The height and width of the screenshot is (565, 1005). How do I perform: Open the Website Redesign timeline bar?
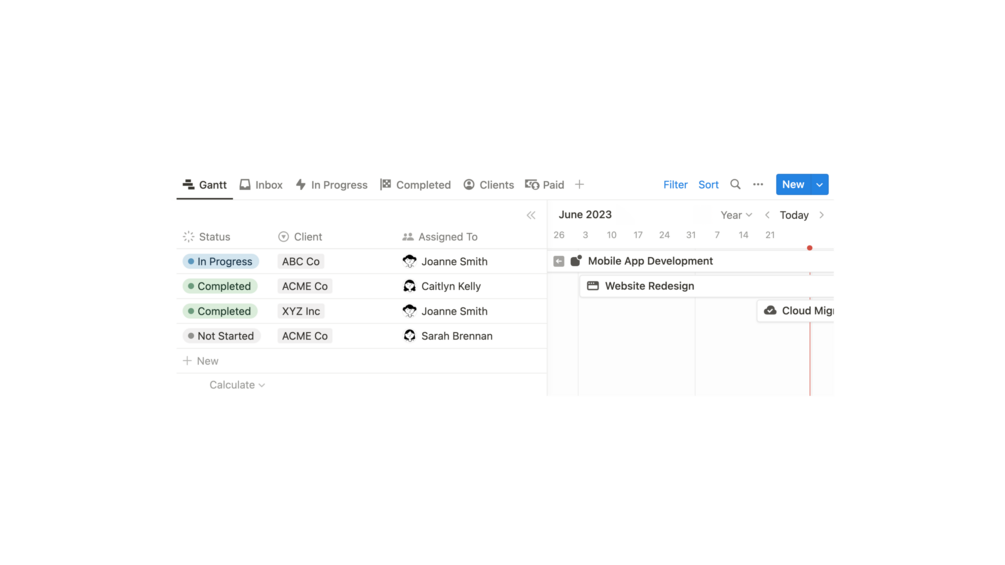click(x=706, y=286)
